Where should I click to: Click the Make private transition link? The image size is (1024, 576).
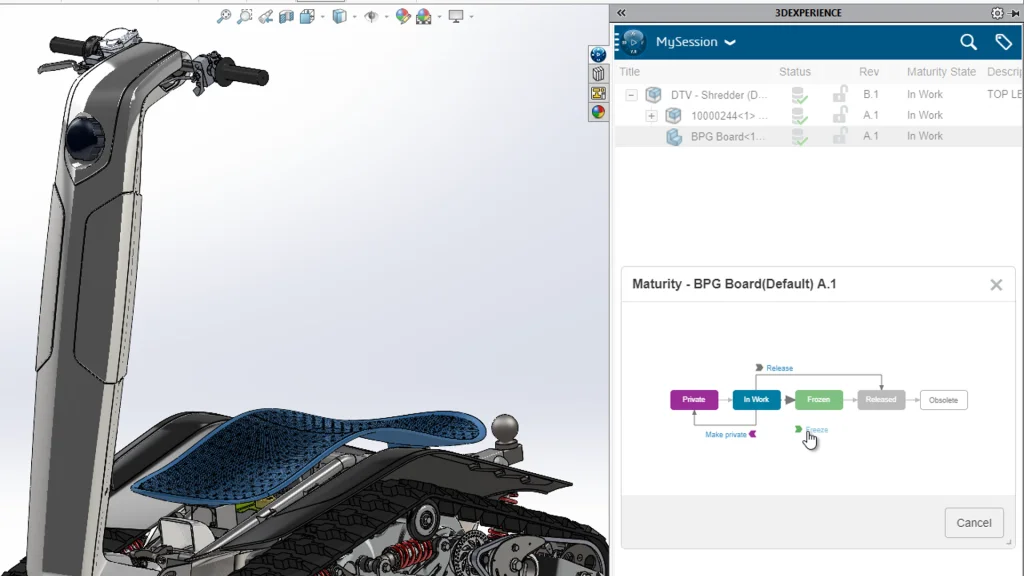(726, 434)
